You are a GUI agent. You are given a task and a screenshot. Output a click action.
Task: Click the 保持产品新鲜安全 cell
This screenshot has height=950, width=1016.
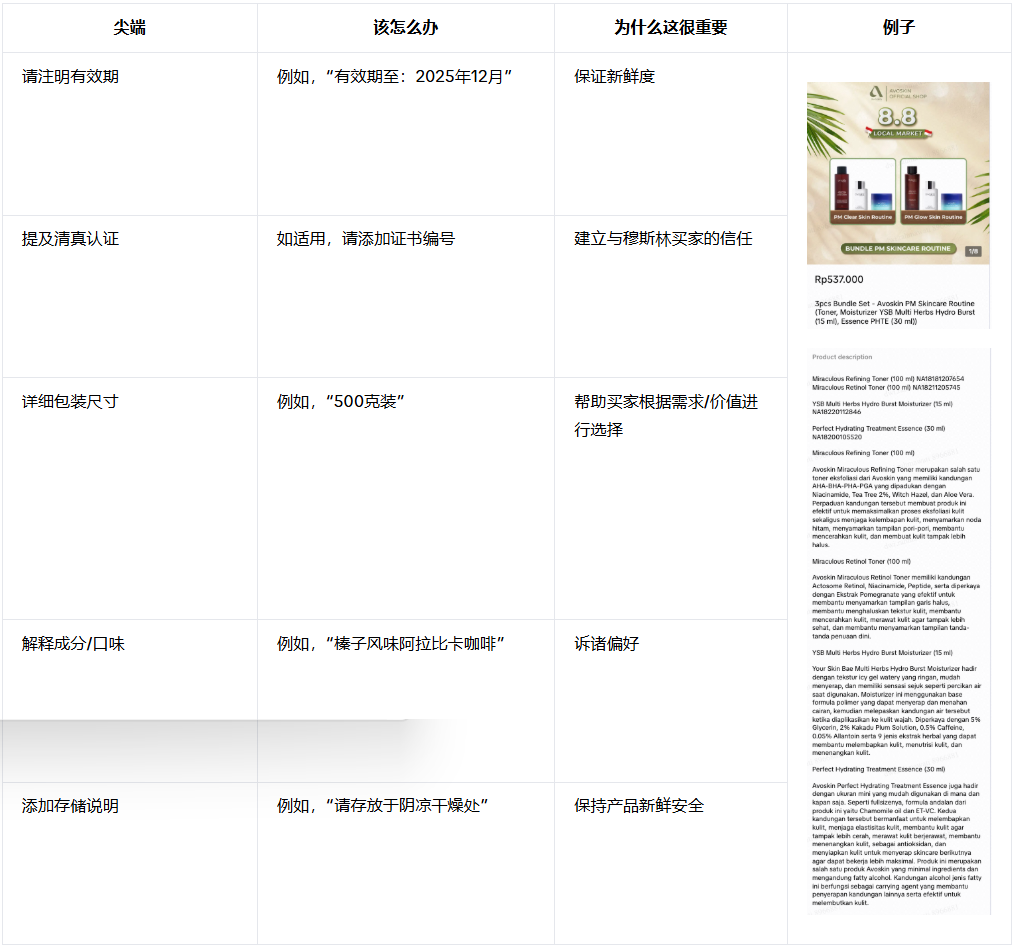638,806
